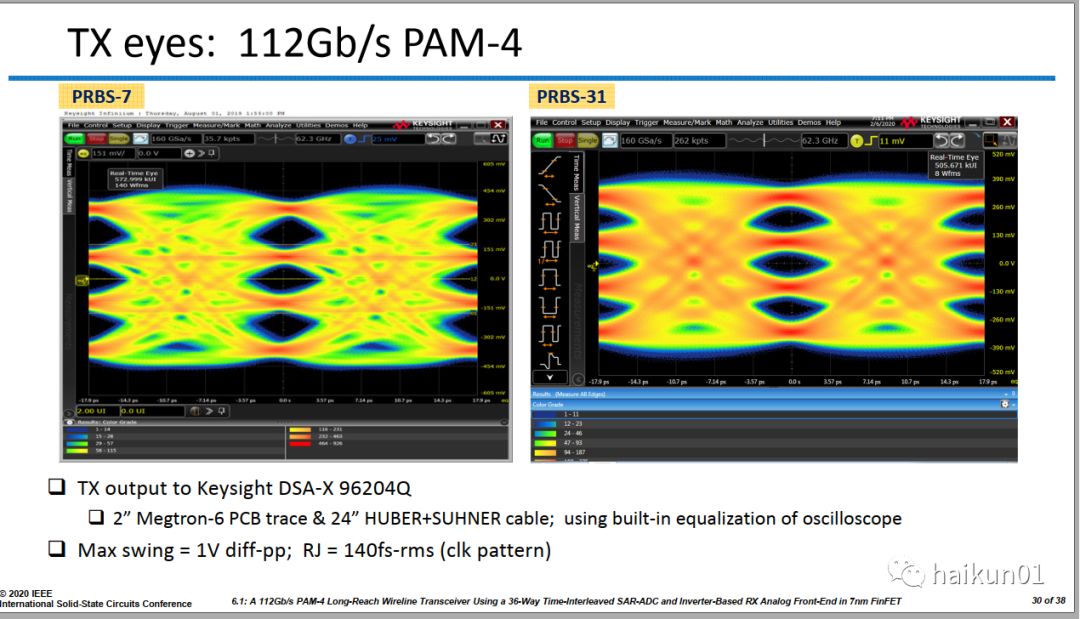
Task: Click the red 464-926 color grade swatch
Action: (x=300, y=442)
